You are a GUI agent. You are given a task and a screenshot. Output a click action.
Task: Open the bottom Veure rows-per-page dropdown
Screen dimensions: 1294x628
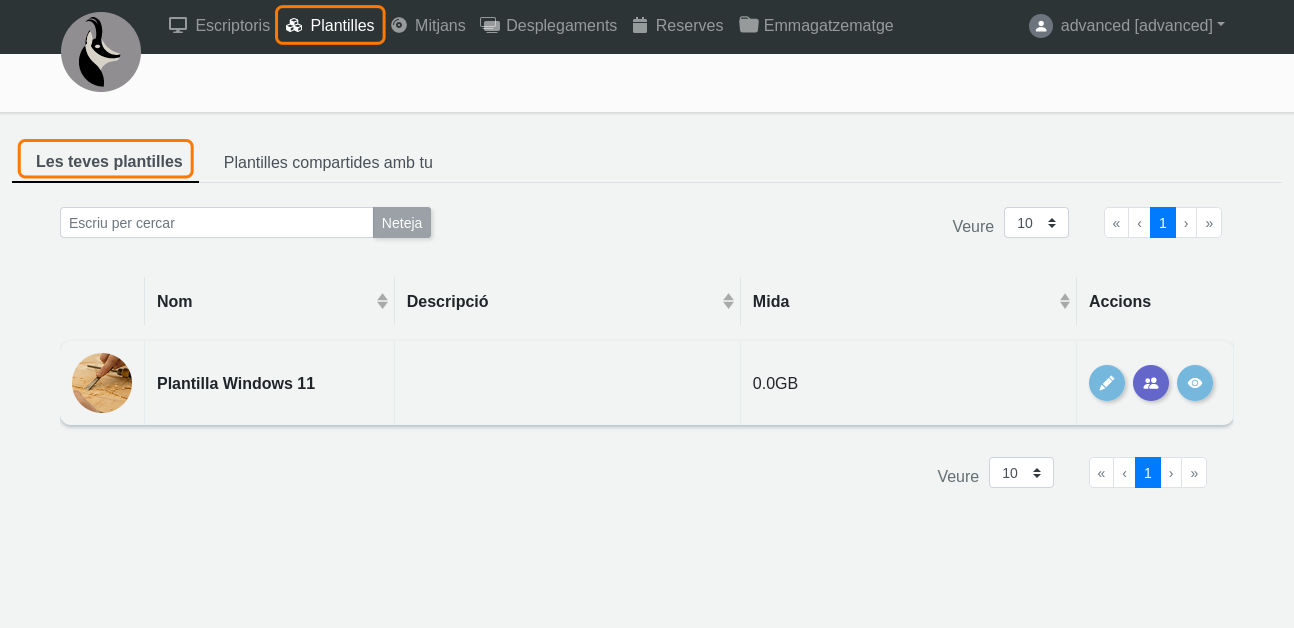pos(1021,473)
